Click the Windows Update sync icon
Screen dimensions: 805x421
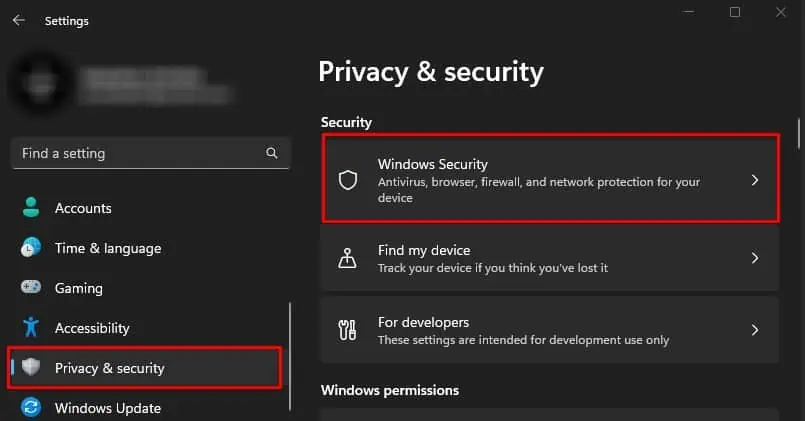point(31,408)
